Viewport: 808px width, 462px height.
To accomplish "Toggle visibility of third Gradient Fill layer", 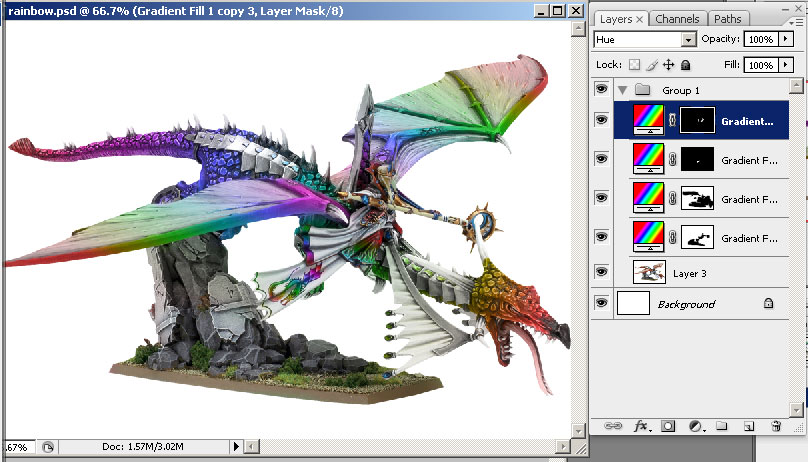I will tap(601, 198).
